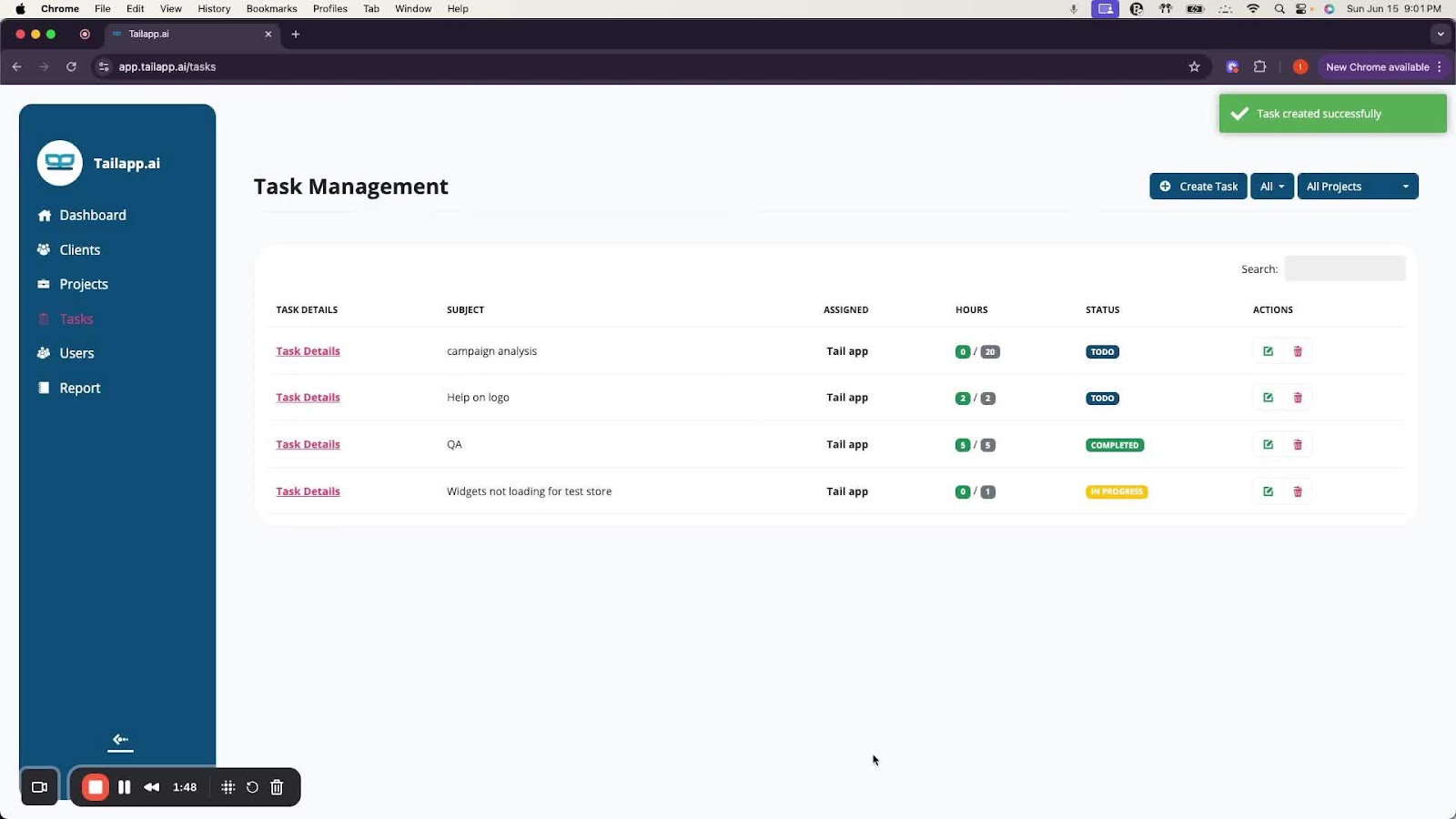Discard the recording with trash icon

point(278,787)
